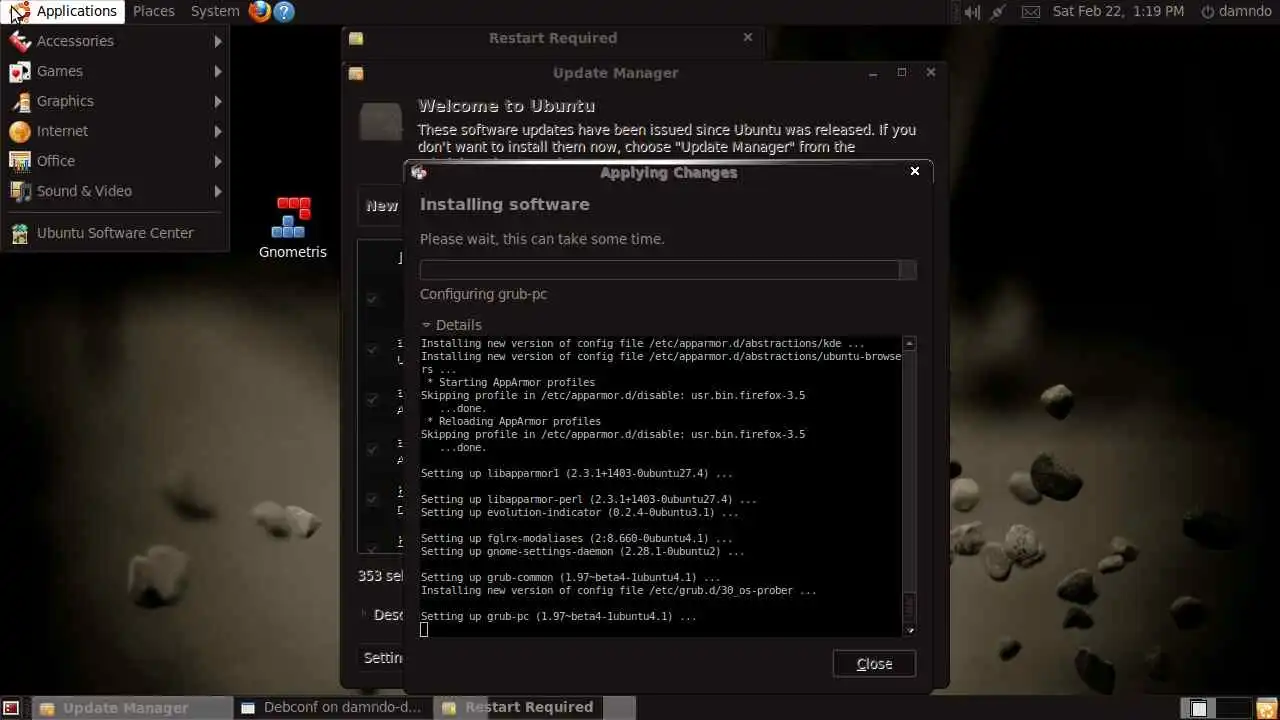Click the Applying Changes window icon
This screenshot has width=1280, height=720.
click(x=419, y=172)
